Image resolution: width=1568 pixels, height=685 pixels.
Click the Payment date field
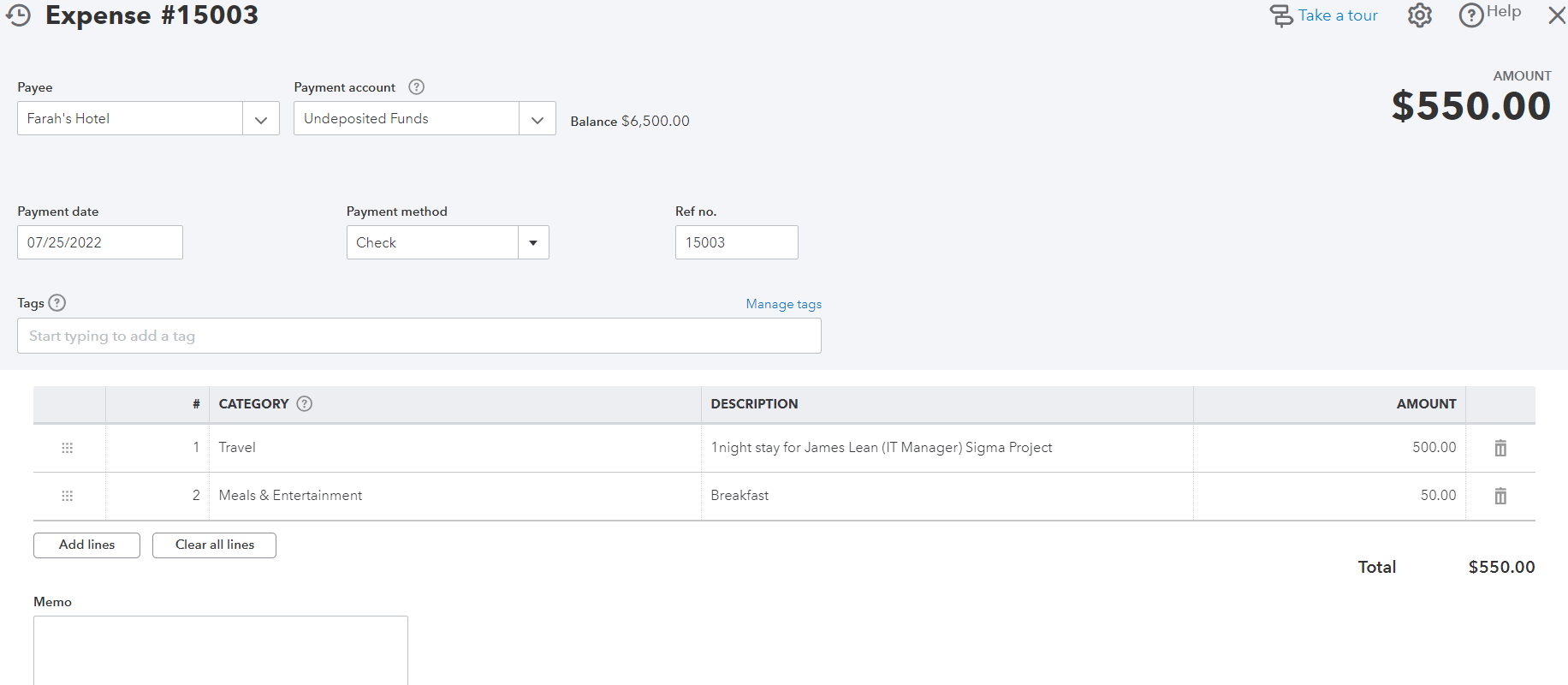coord(99,243)
